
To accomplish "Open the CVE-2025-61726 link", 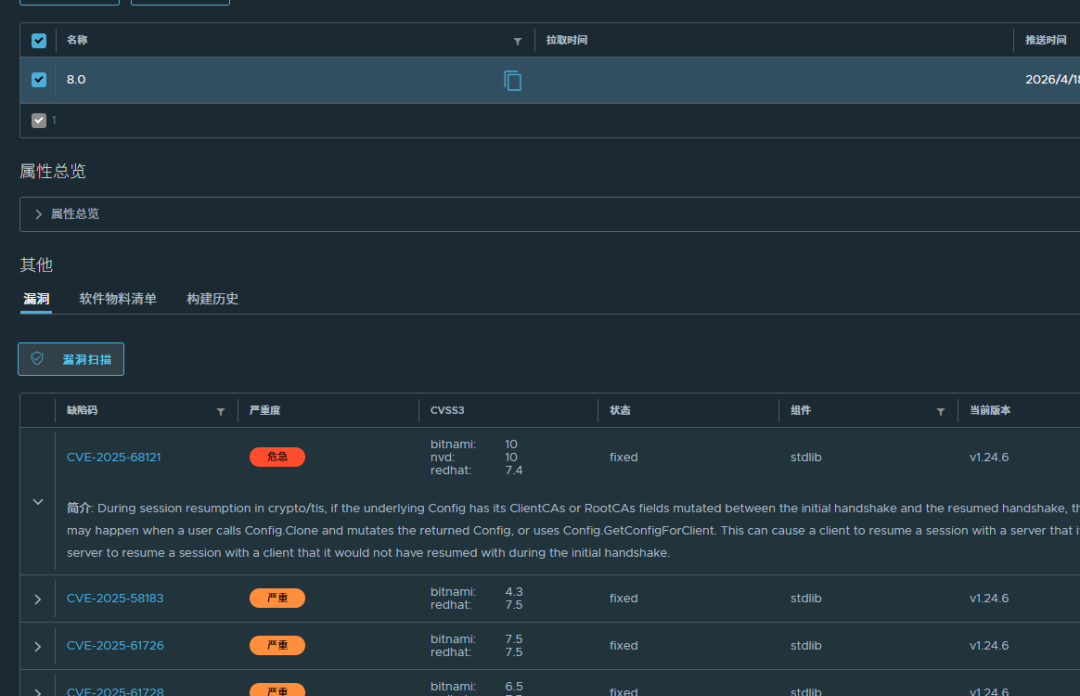I will click(115, 646).
